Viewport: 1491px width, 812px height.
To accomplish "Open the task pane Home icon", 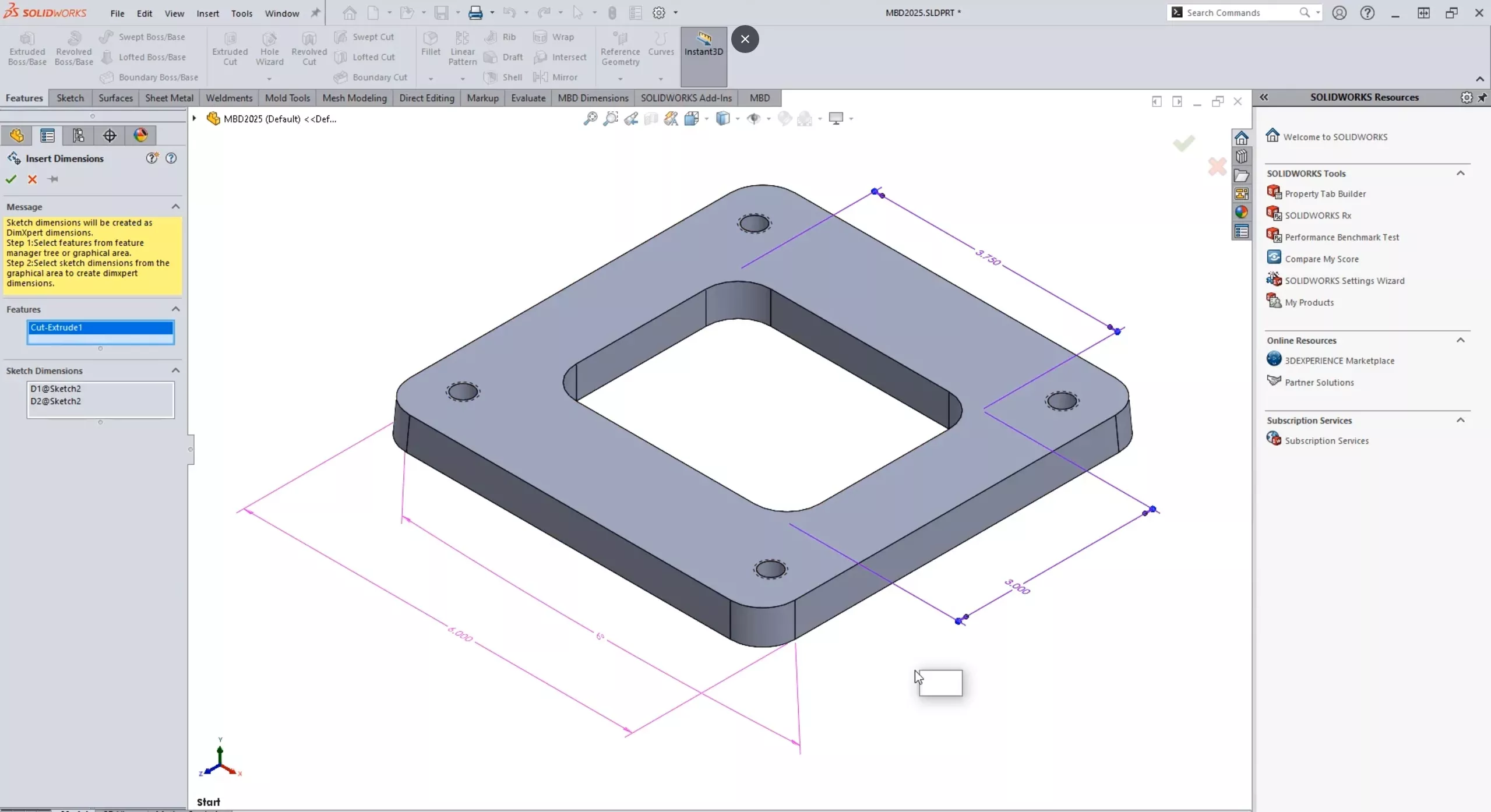I will coord(1241,138).
